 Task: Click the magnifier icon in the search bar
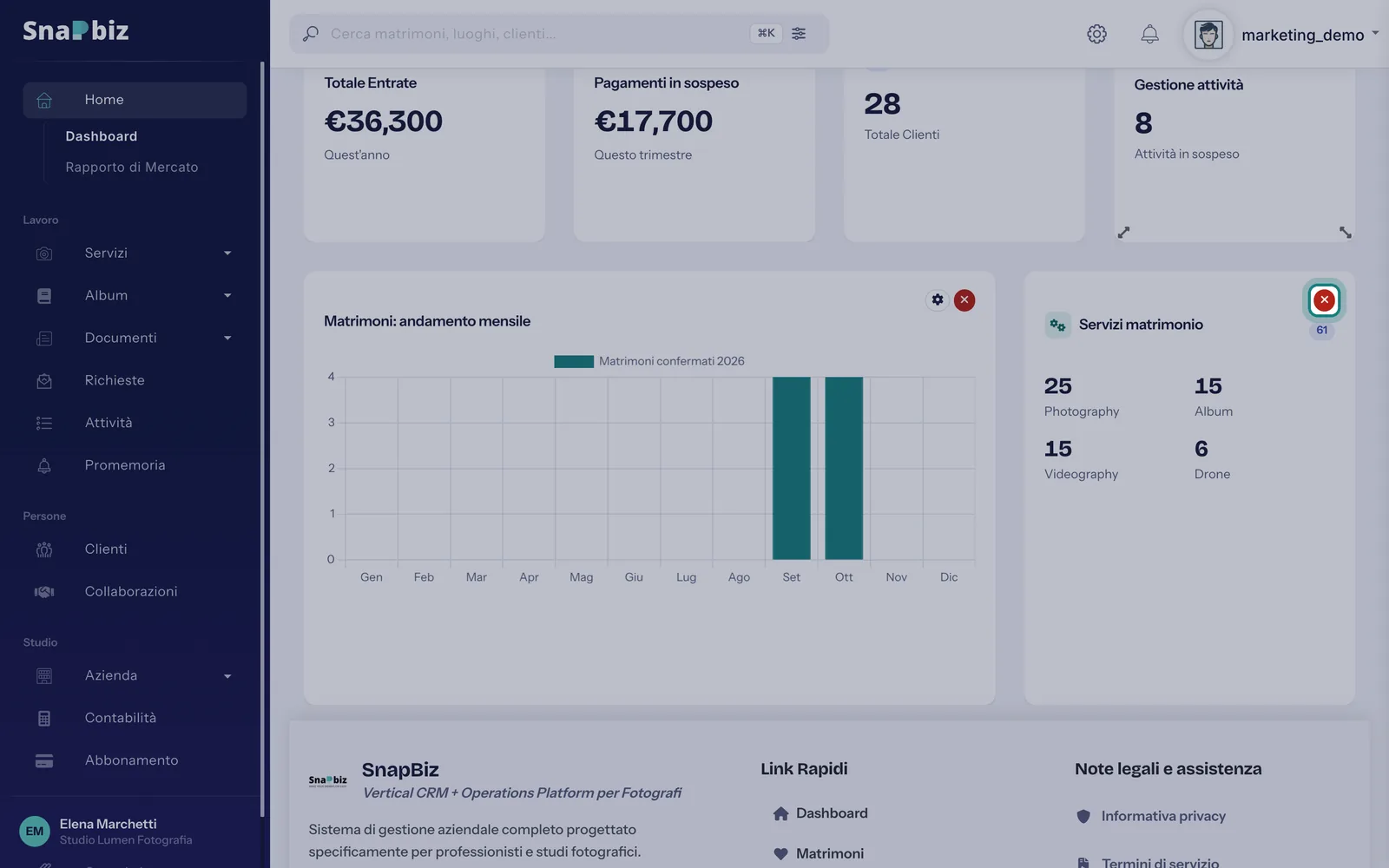(x=311, y=34)
